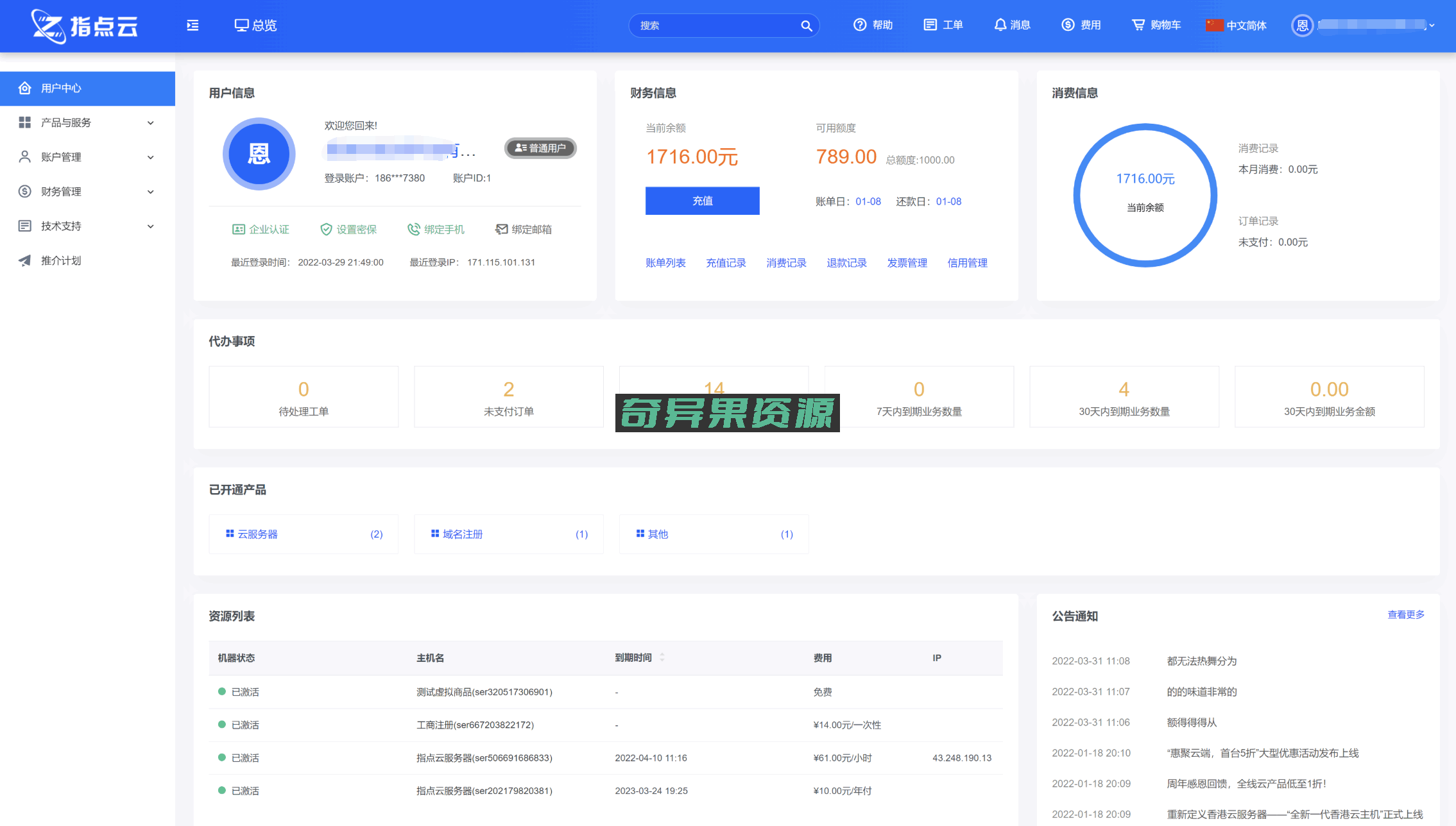The image size is (1456, 826).
Task: Click the search magnifier icon
Action: click(807, 26)
